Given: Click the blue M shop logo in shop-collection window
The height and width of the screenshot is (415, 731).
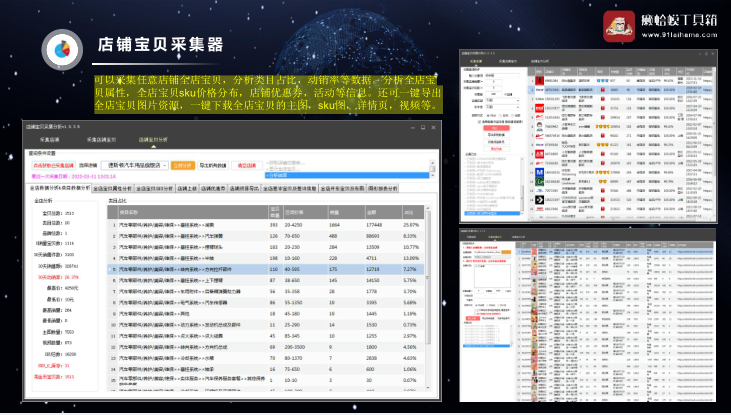Looking at the screenshot, I should pos(539,173).
